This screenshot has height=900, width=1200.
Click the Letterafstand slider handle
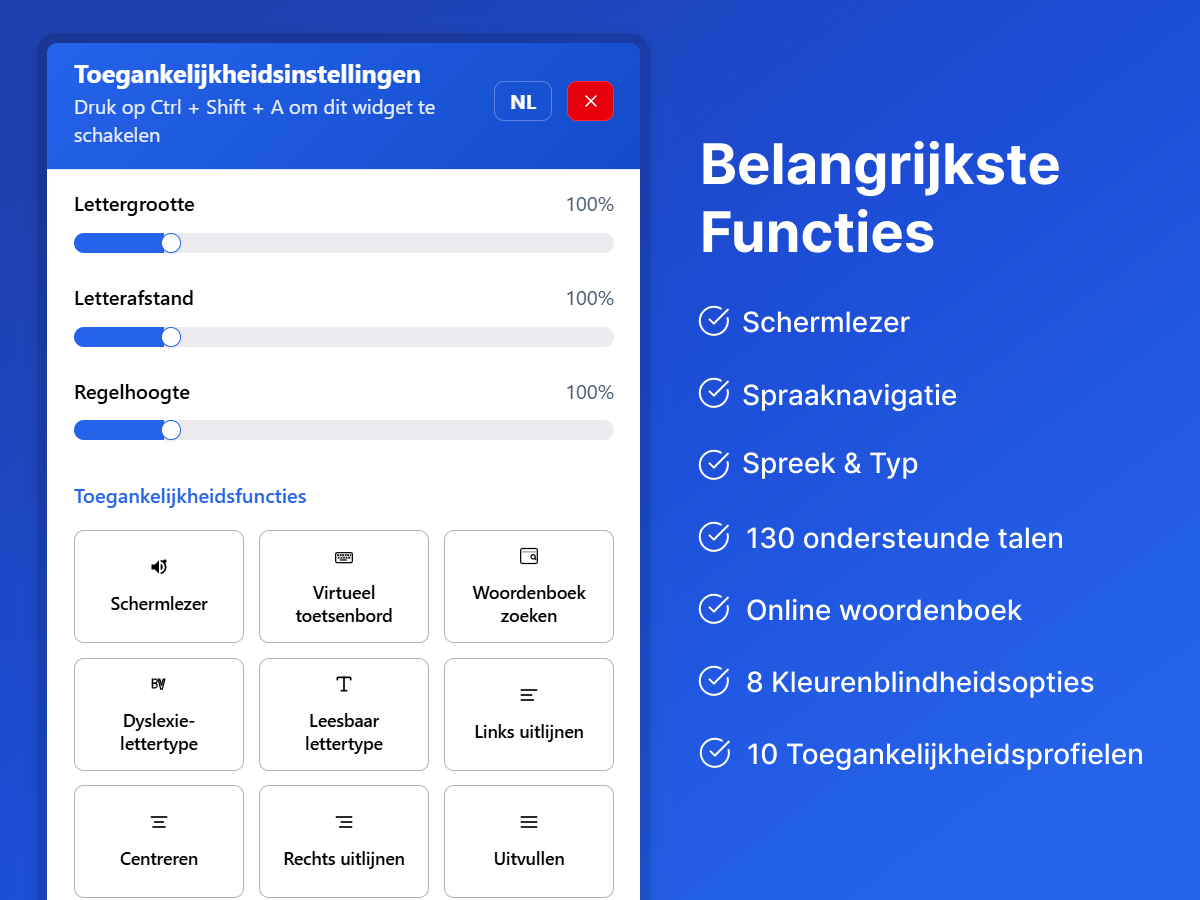tap(171, 337)
